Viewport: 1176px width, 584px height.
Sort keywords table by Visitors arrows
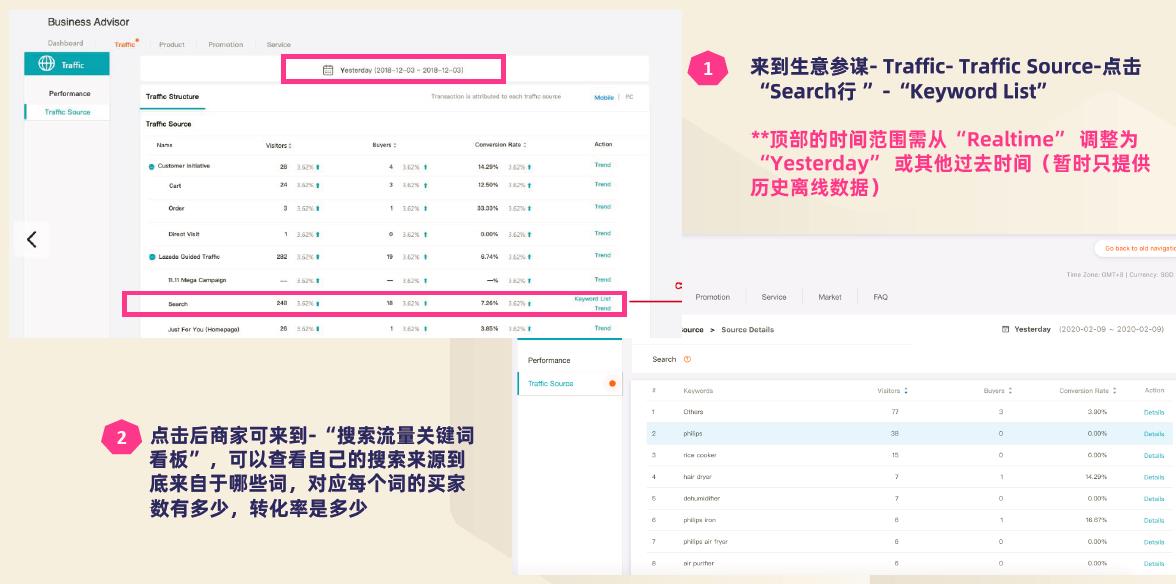(x=906, y=391)
